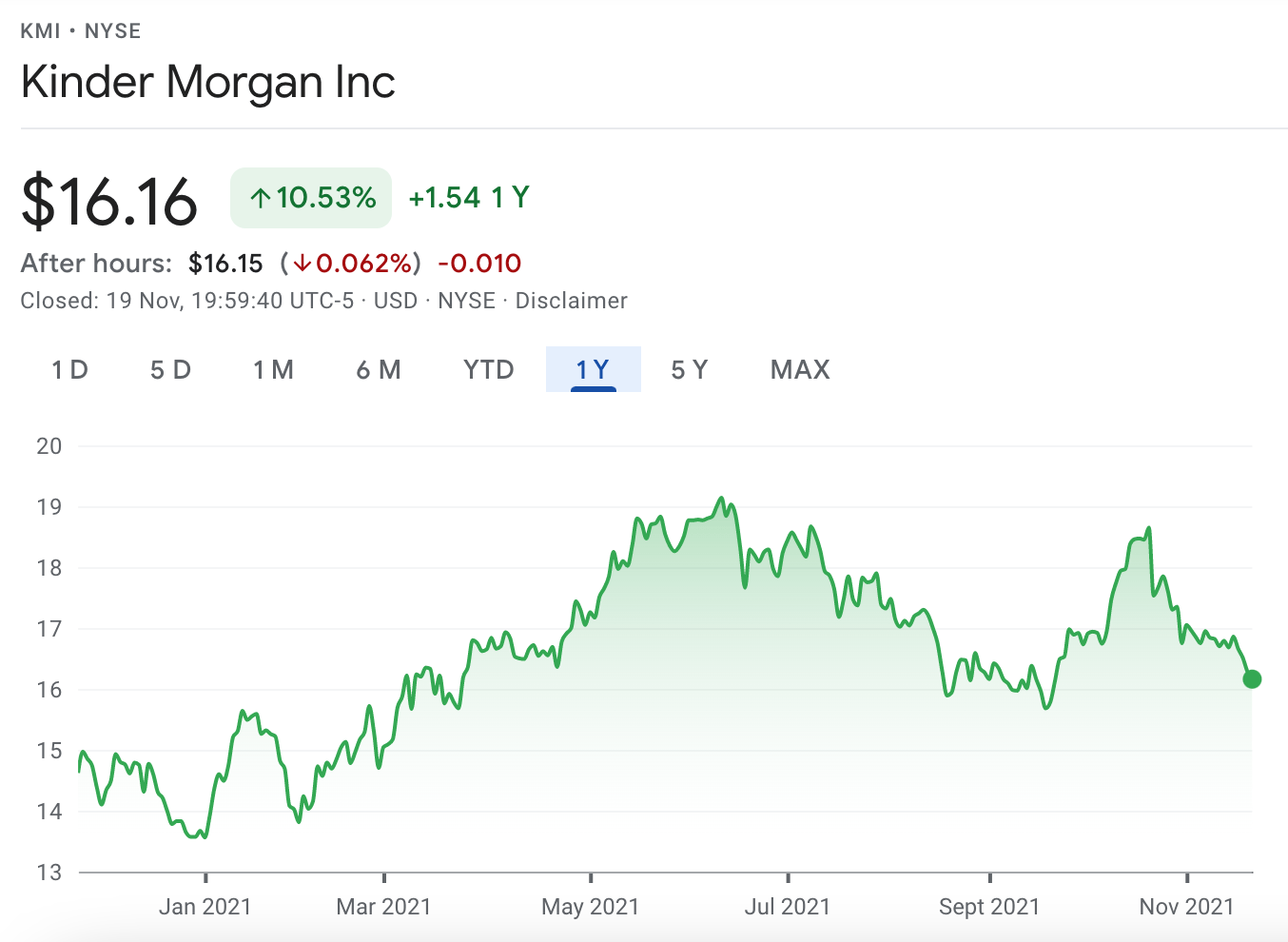Switch to the 5Y range
The height and width of the screenshot is (942, 1288).
(689, 369)
